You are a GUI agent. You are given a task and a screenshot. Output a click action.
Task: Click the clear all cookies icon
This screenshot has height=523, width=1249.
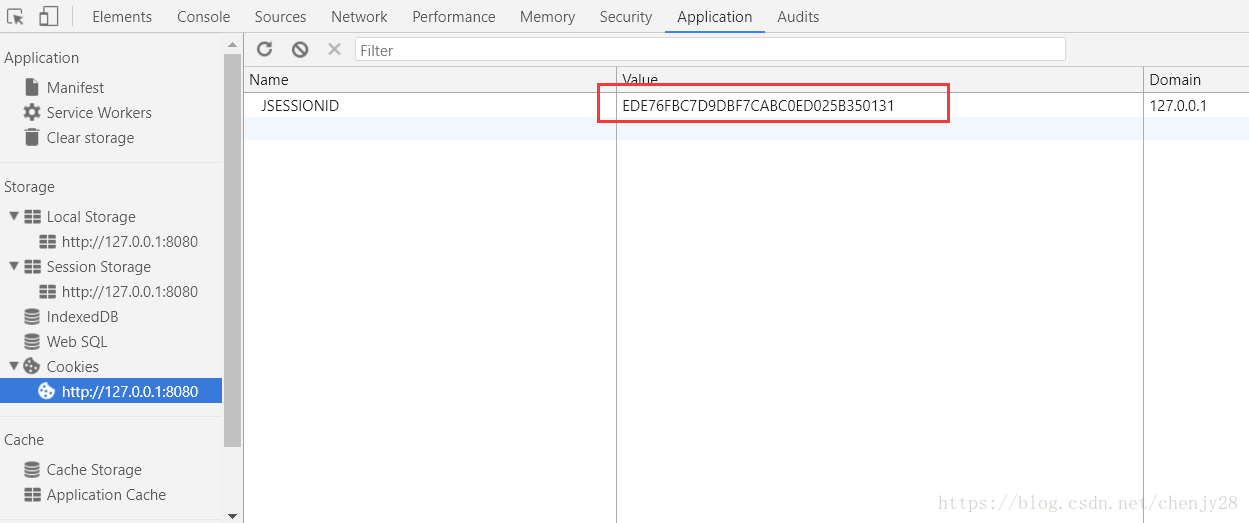pyautogui.click(x=300, y=49)
